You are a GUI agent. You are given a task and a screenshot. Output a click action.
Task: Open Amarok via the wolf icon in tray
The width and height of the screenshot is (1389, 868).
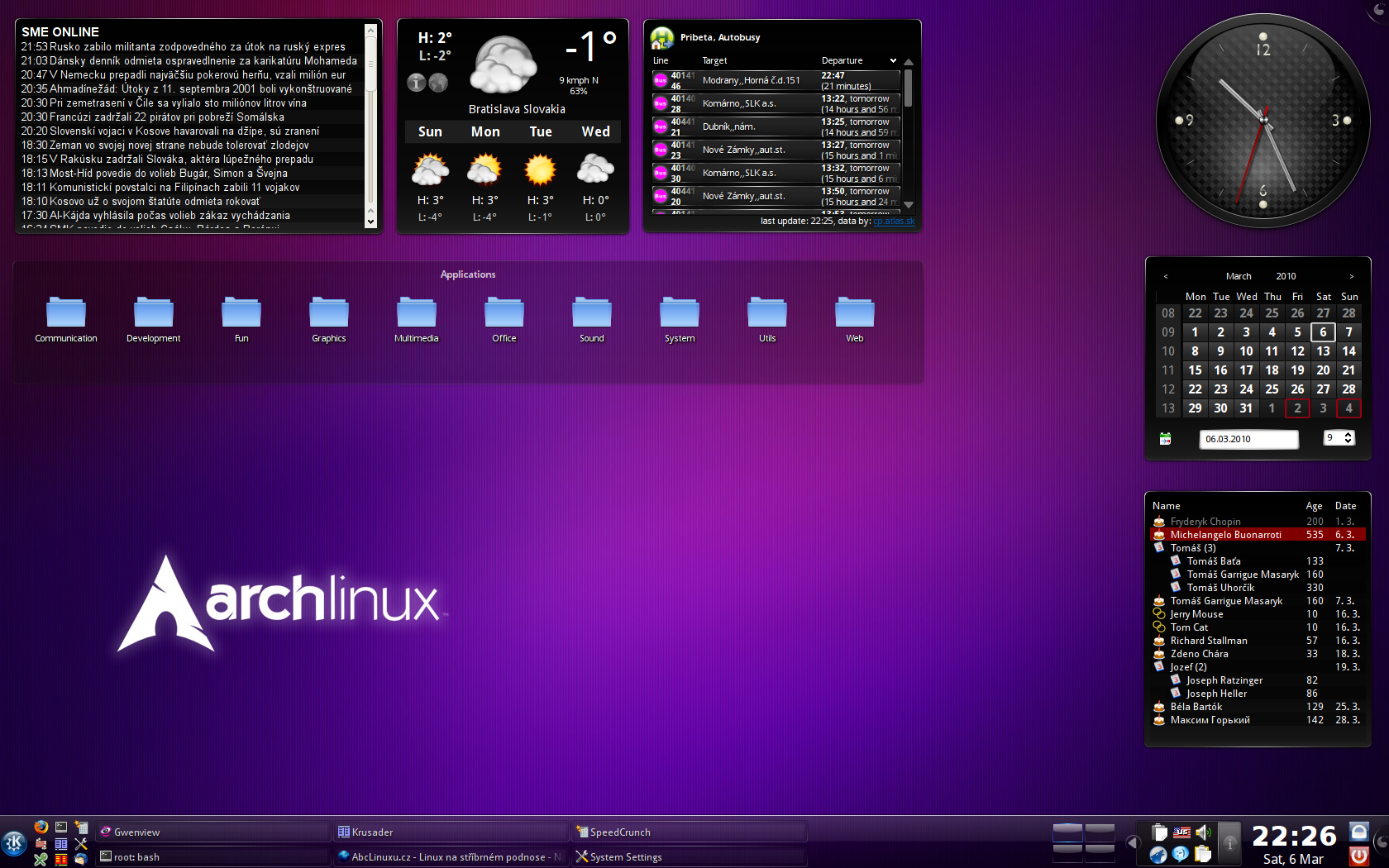1158,854
